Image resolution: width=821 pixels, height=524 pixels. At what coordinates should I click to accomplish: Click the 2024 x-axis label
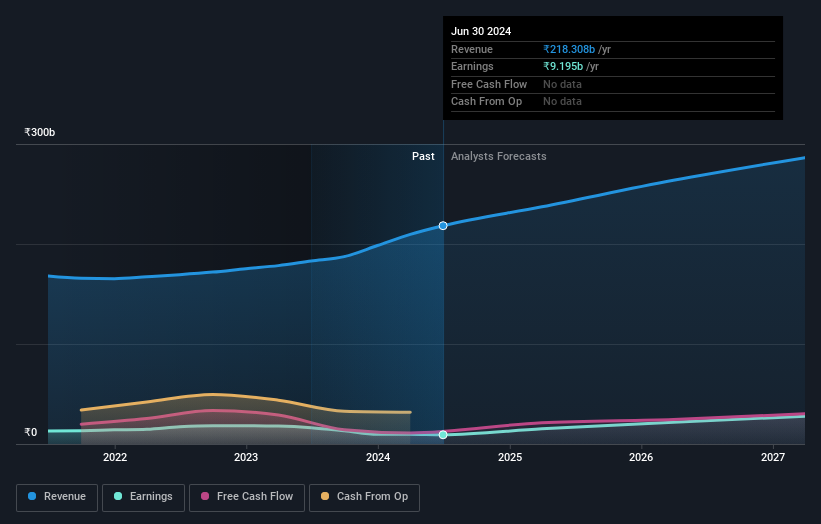[x=378, y=458]
